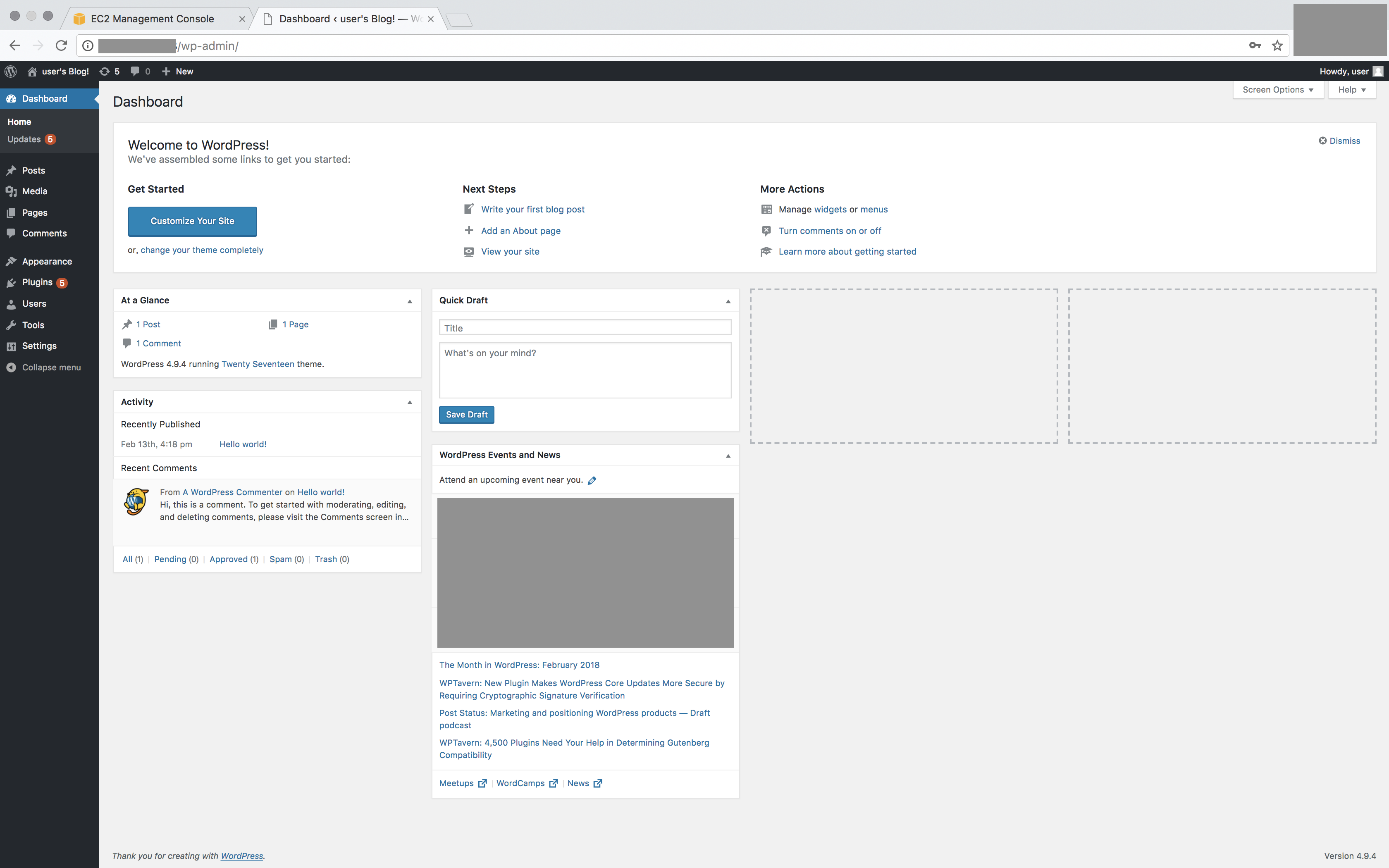Switch to EC2 Management Console tab
Viewport: 1389px width, 868px height.
coord(157,18)
